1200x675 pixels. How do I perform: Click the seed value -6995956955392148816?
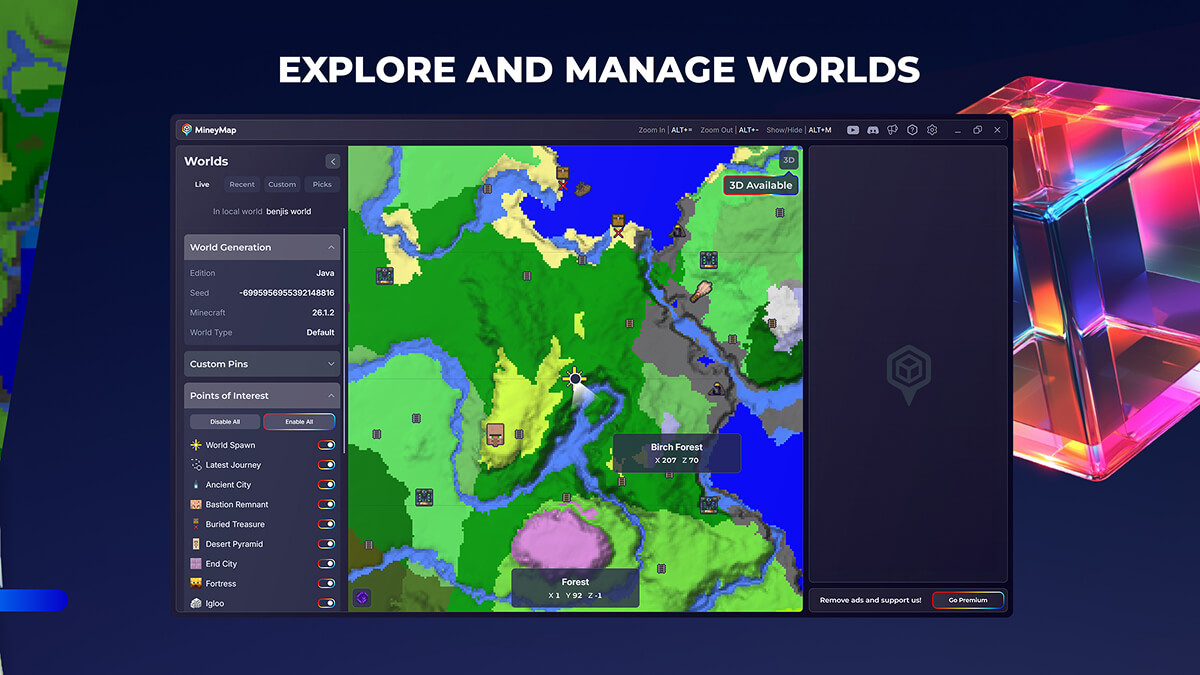pos(287,293)
